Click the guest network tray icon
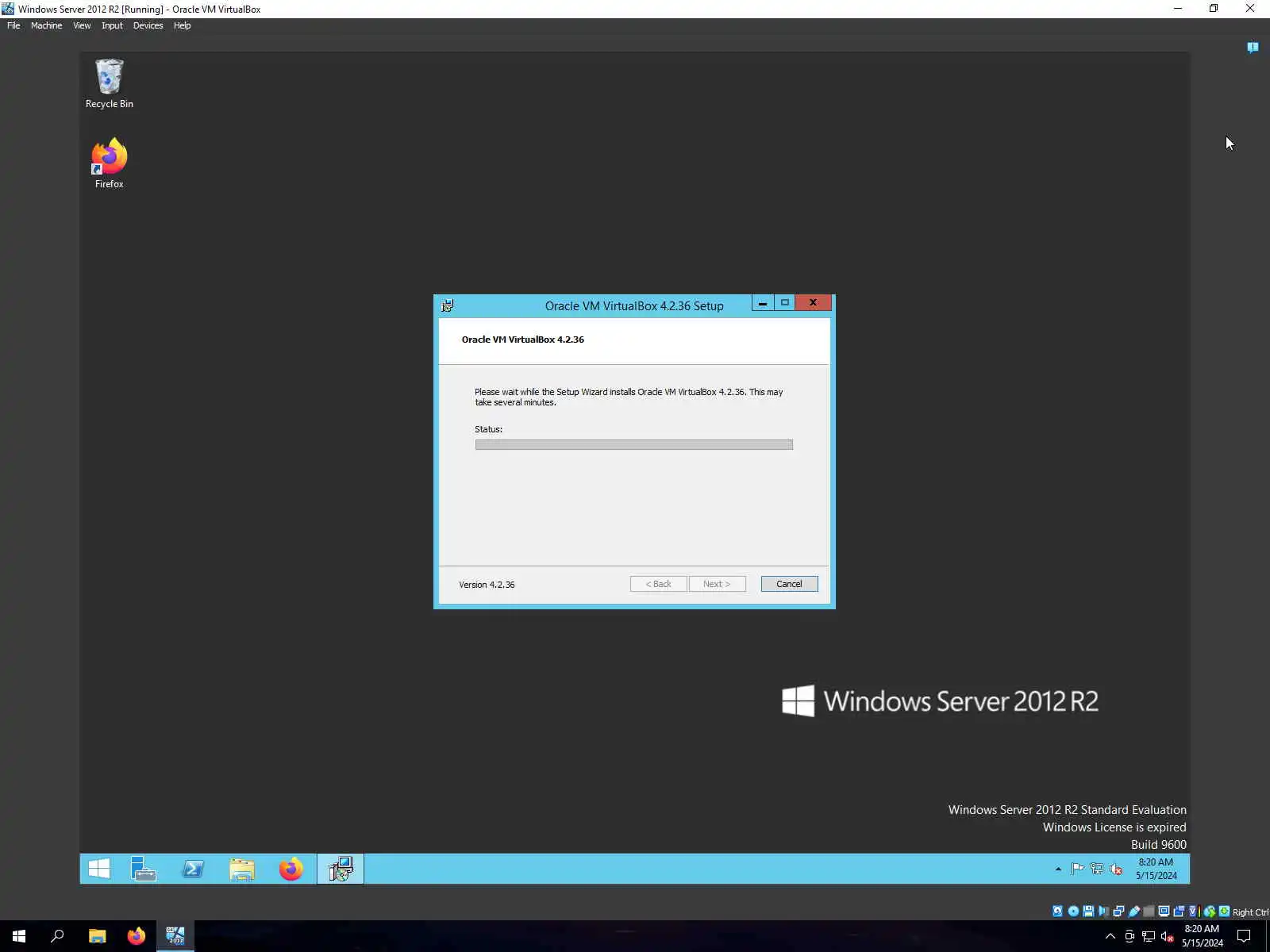 [1097, 869]
